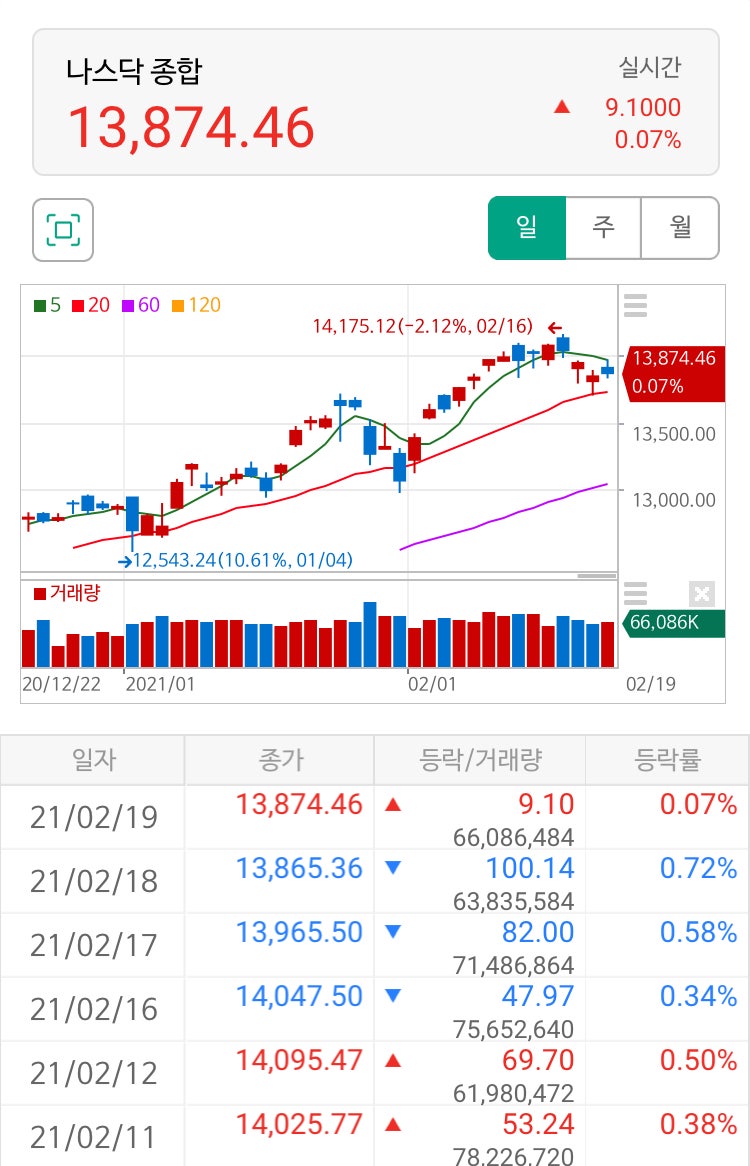
Task: Toggle the red 20-day average legend
Action: click(x=91, y=305)
